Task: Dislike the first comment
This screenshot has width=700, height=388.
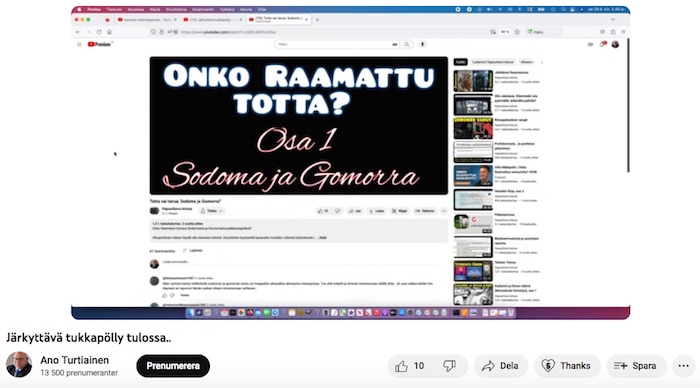Action: click(172, 295)
